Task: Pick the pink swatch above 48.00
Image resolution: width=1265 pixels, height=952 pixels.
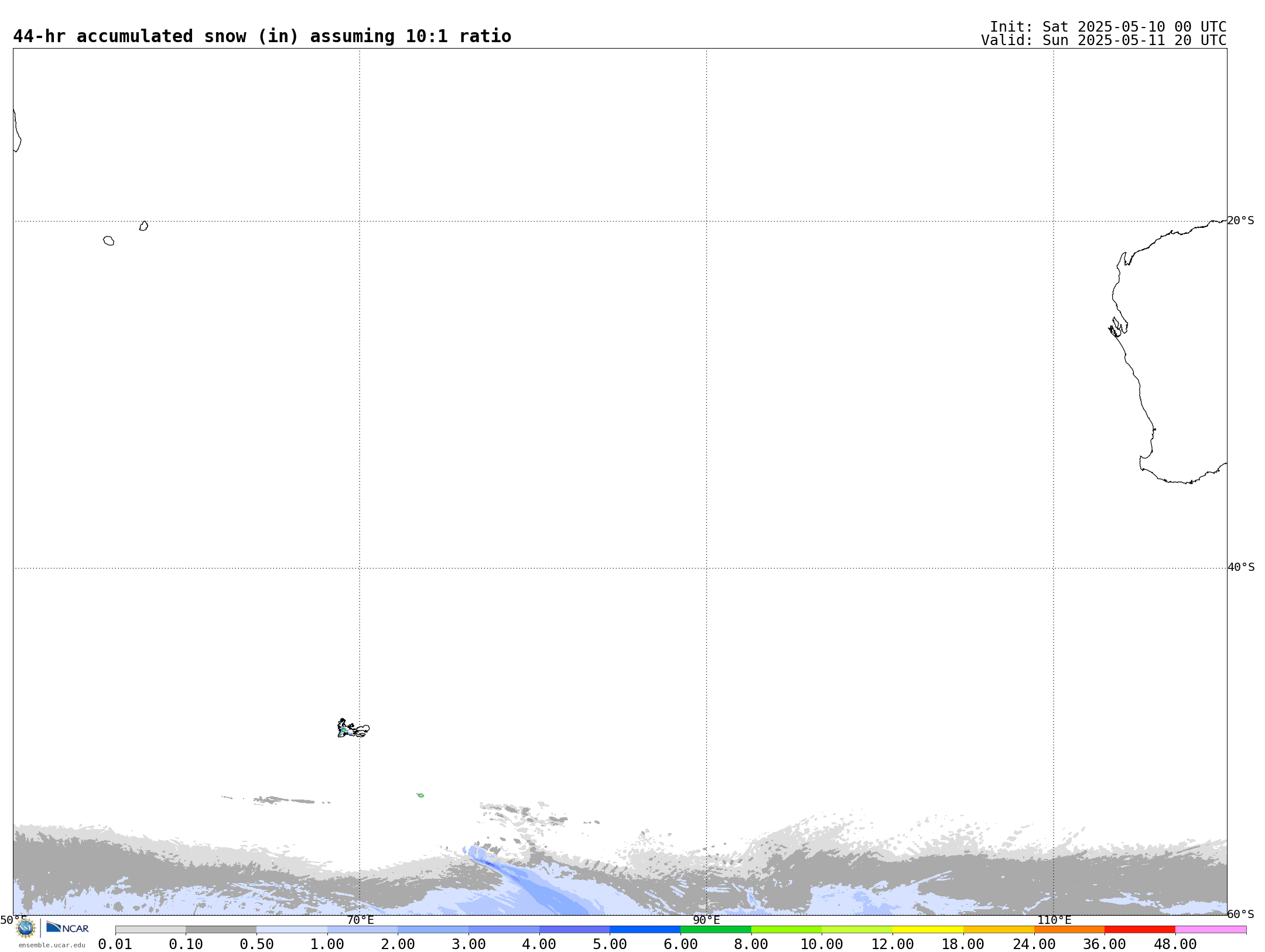Action: tap(1211, 930)
